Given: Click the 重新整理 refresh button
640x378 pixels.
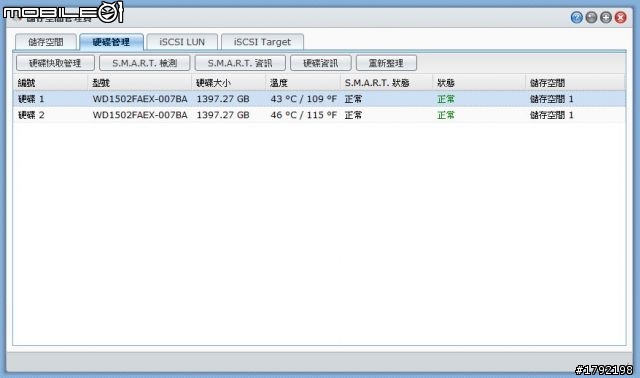Looking at the screenshot, I should [x=386, y=63].
